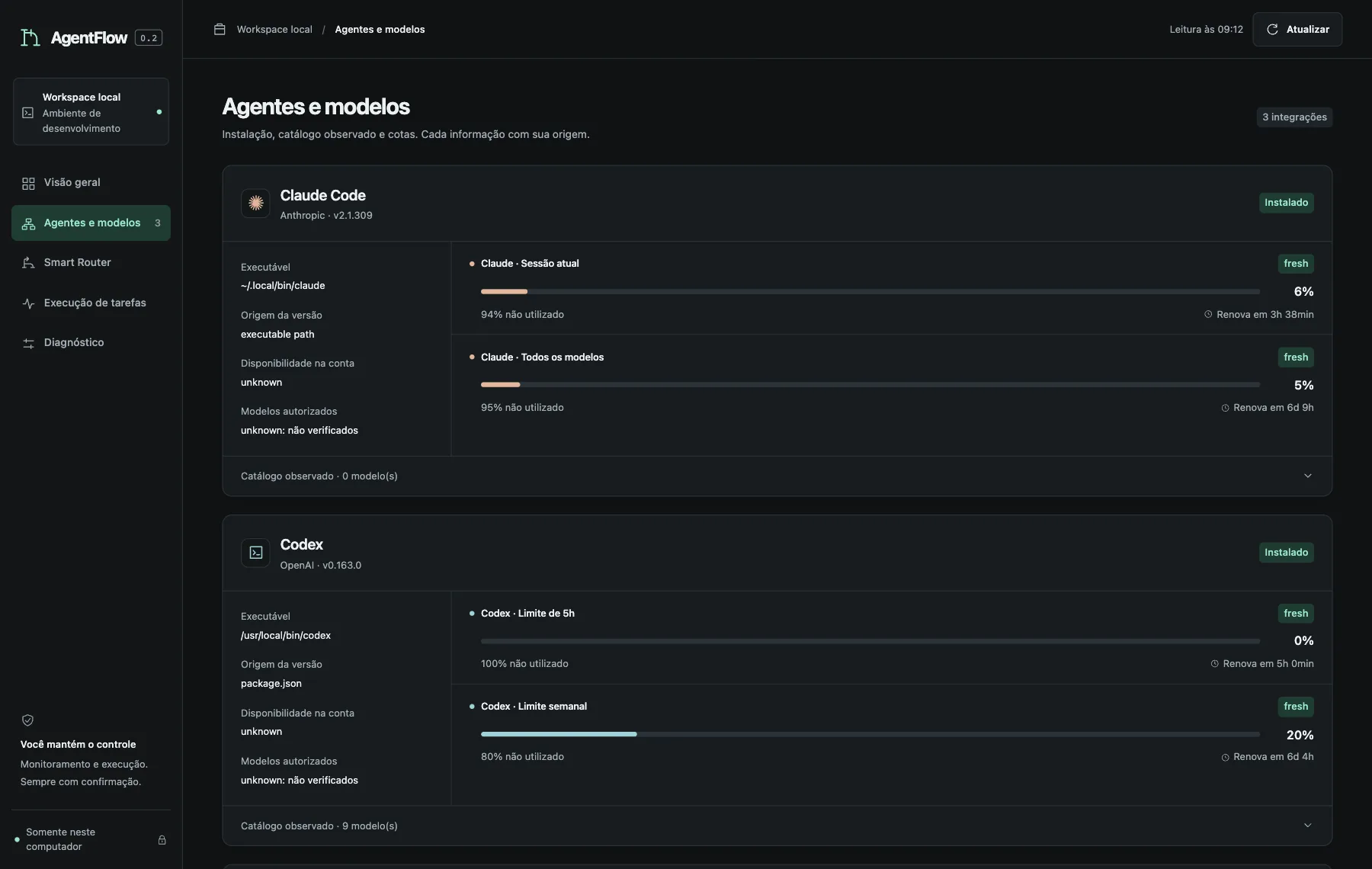1372x869 pixels.
Task: Click the Instalado badge on Codex
Action: click(x=1286, y=553)
